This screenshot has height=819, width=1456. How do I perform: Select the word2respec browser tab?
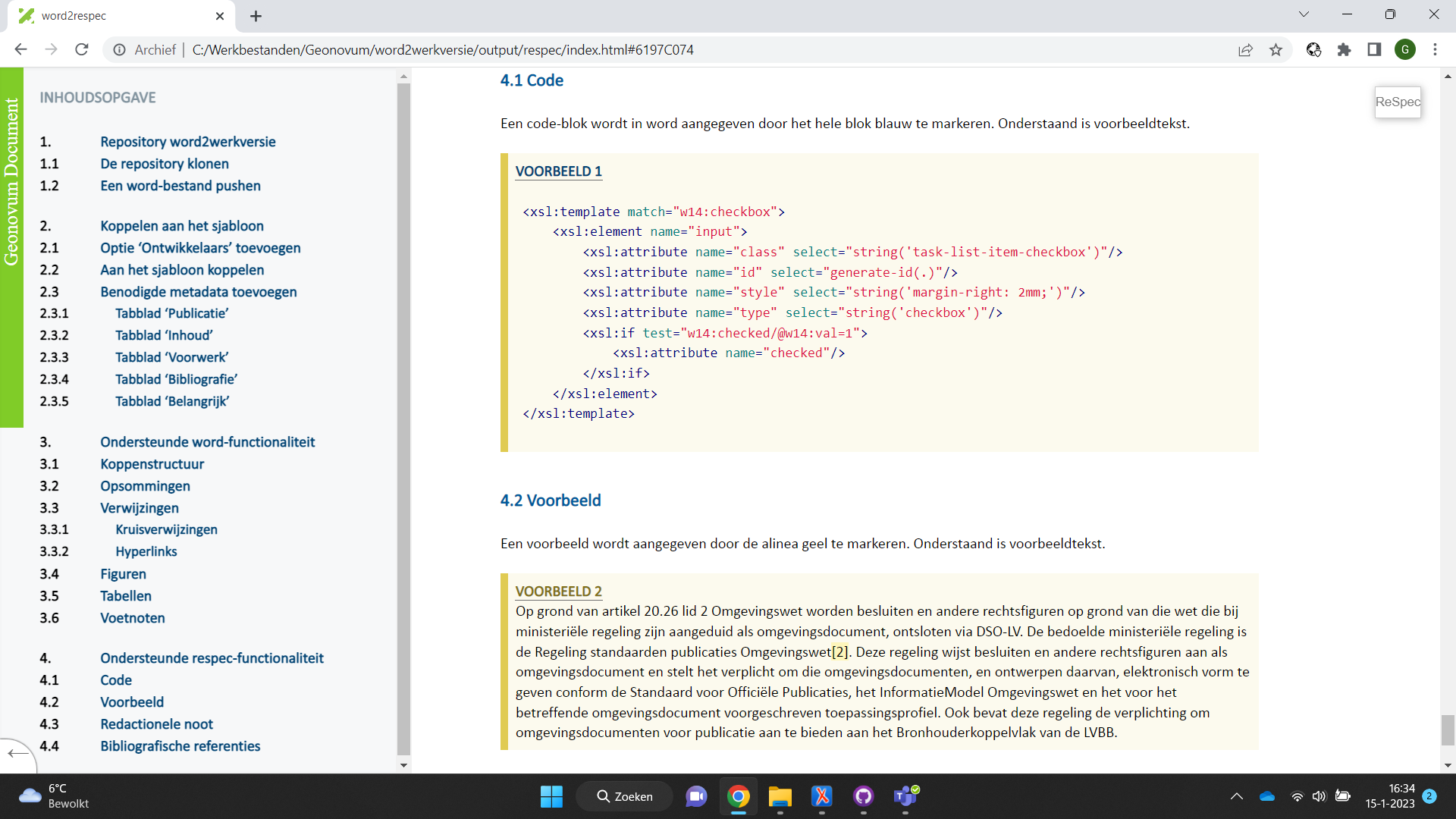(121, 16)
